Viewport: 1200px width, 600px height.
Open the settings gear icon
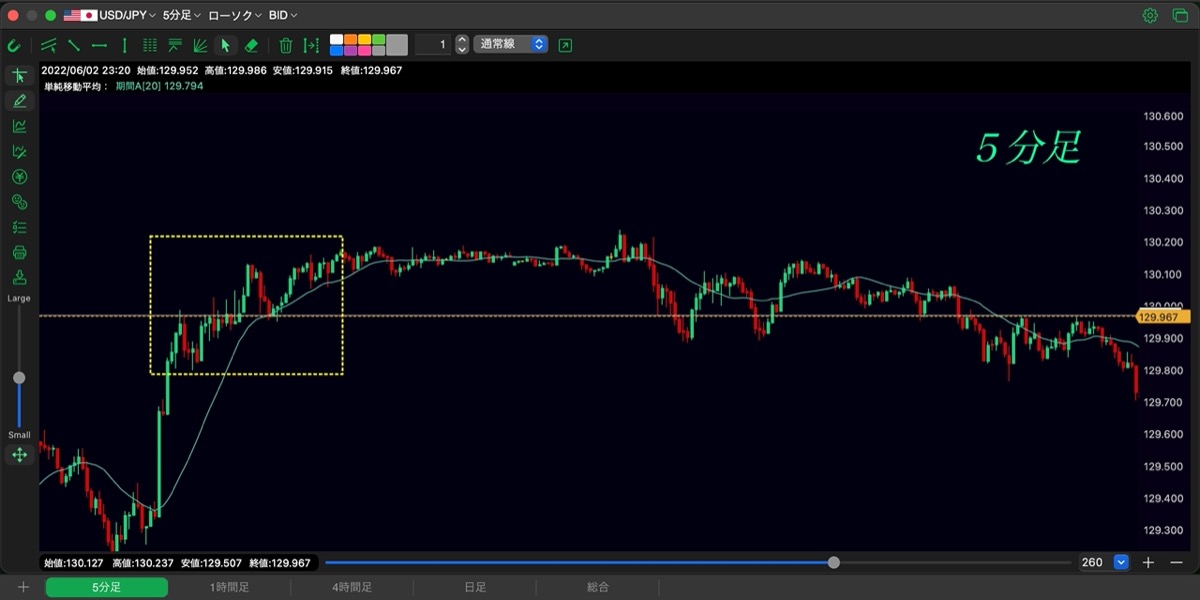(x=1150, y=15)
